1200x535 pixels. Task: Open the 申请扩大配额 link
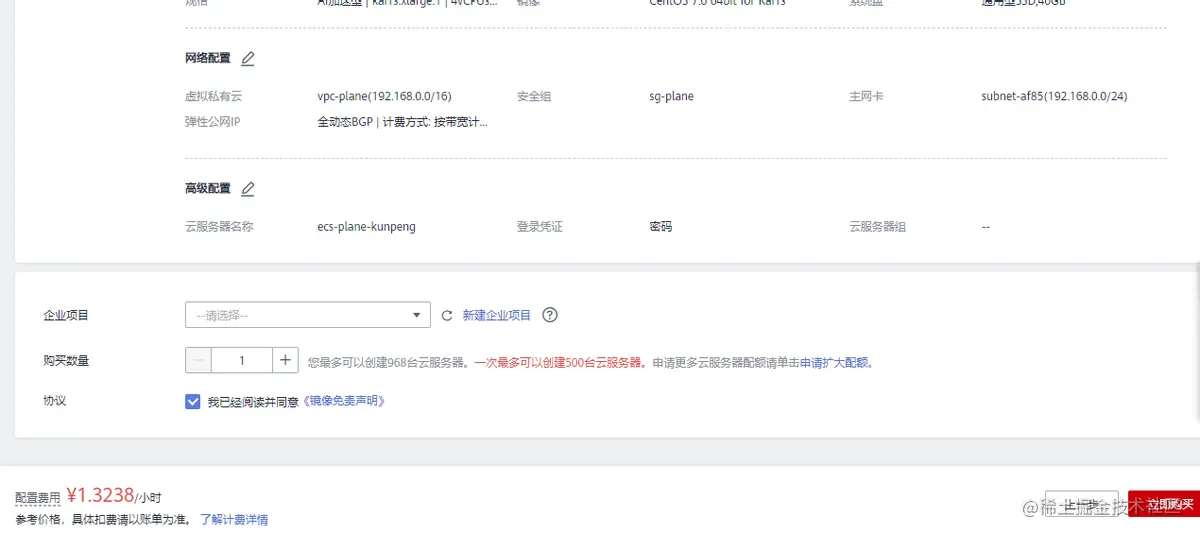[x=834, y=362]
